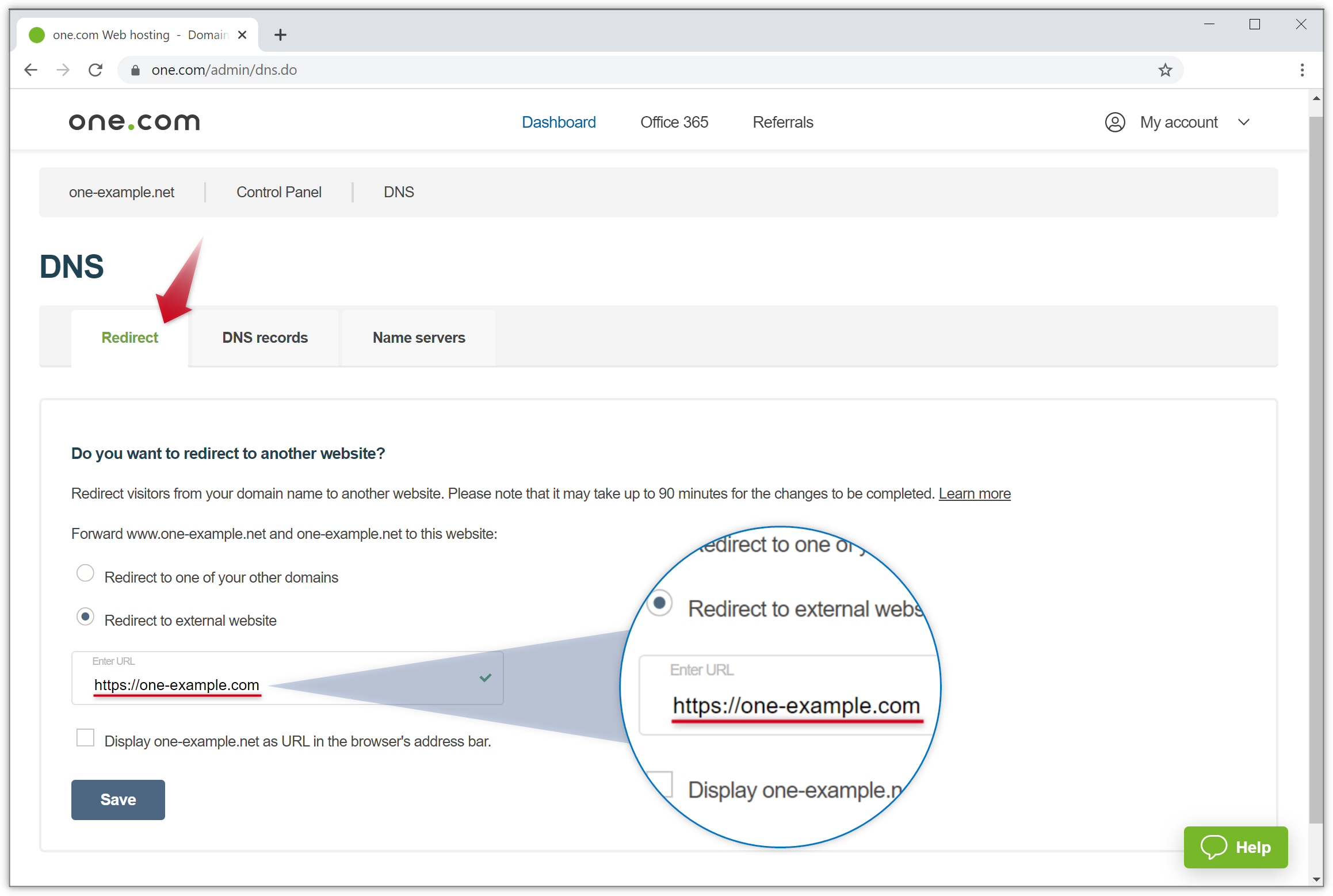
Task: Click the Dashboard navigation link
Action: 557,122
